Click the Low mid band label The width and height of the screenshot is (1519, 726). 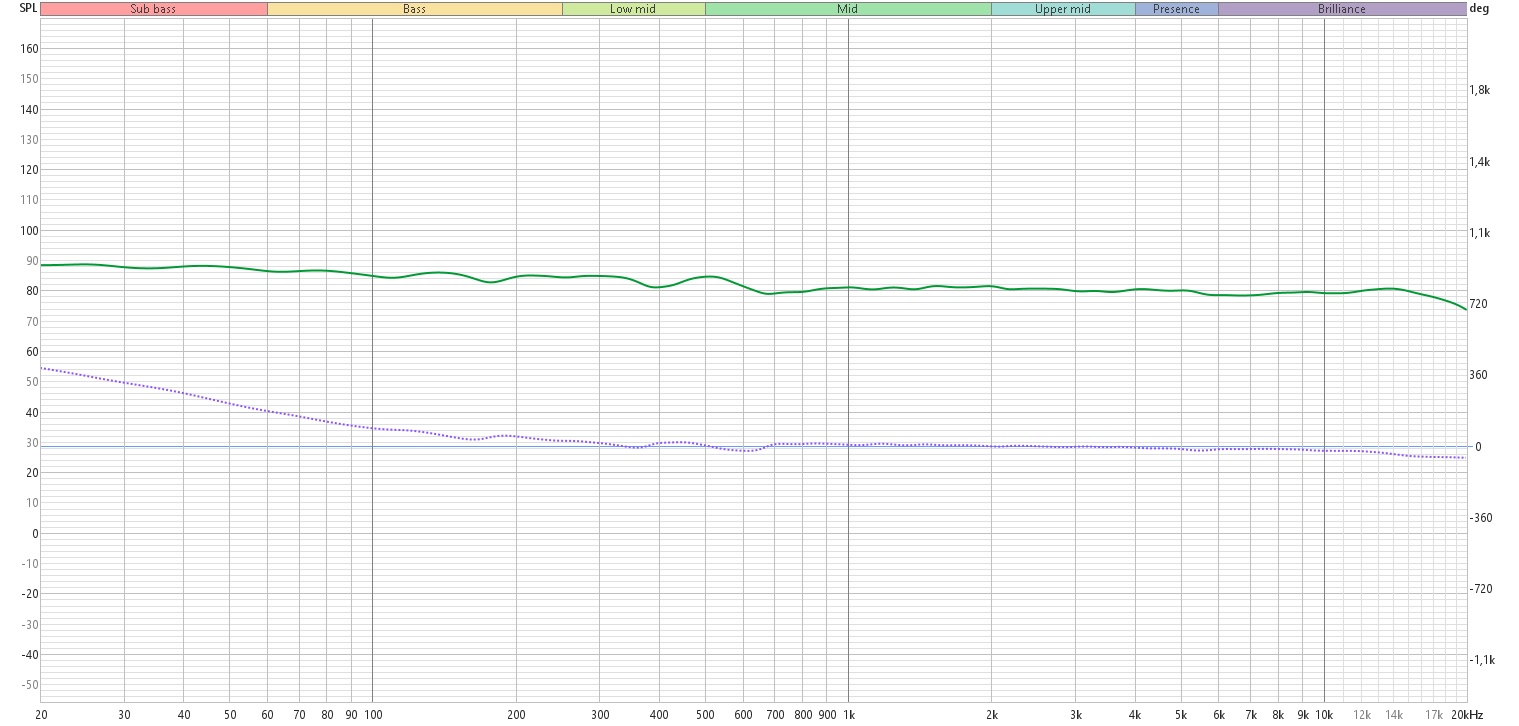[x=633, y=9]
